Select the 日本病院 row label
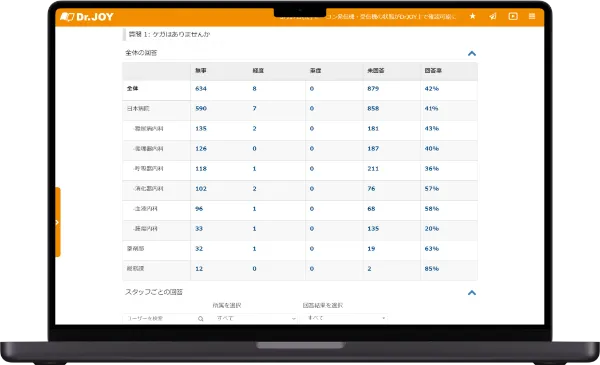This screenshot has height=365, width=600. coord(138,109)
